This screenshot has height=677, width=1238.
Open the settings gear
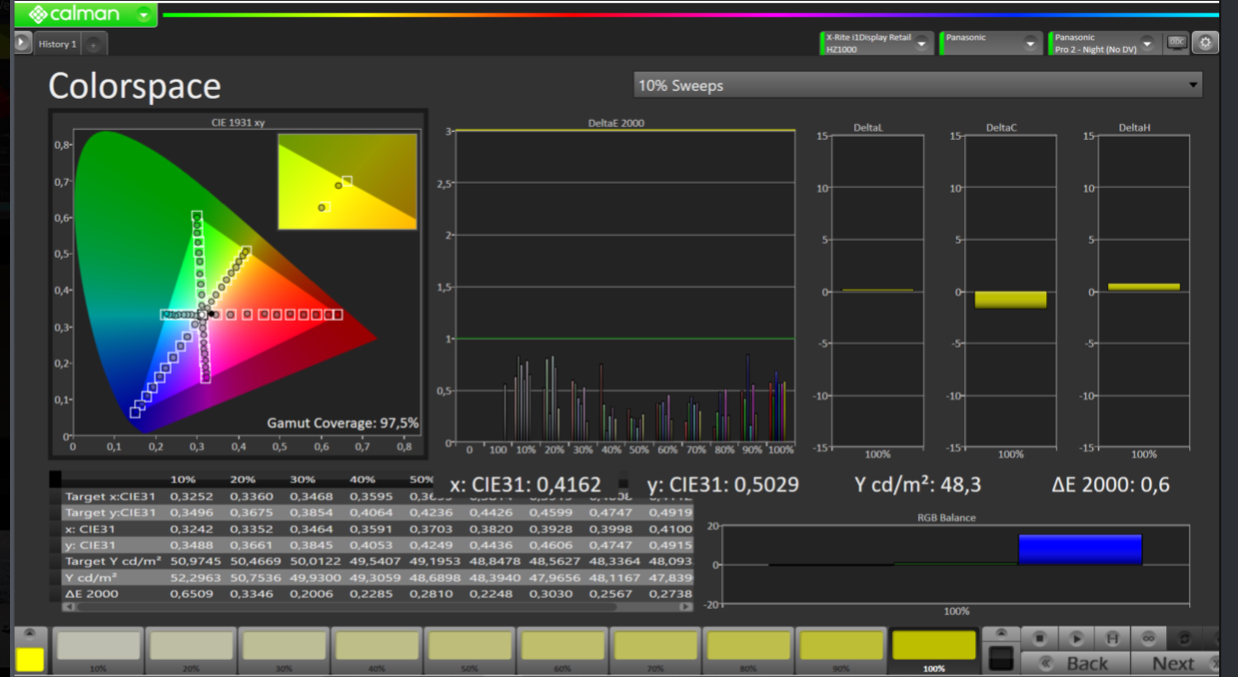(1205, 43)
